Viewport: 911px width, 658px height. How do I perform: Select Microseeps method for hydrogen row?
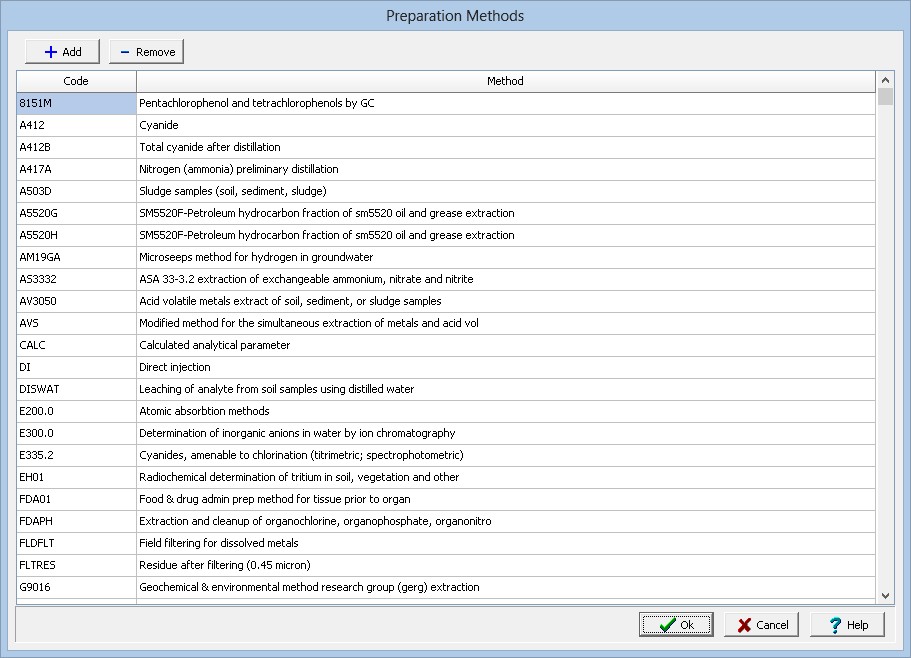(505, 257)
